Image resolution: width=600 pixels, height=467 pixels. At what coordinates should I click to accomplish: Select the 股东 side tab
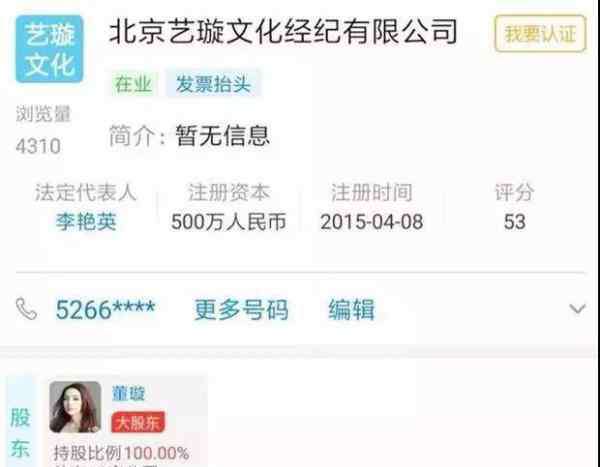coord(20,433)
